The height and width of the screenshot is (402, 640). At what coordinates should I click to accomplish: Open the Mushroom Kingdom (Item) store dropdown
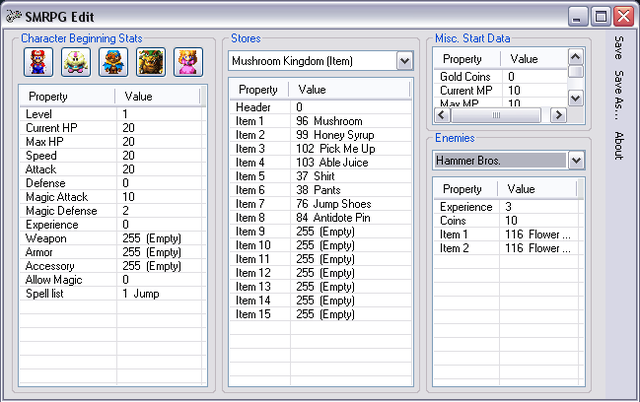pos(405,61)
